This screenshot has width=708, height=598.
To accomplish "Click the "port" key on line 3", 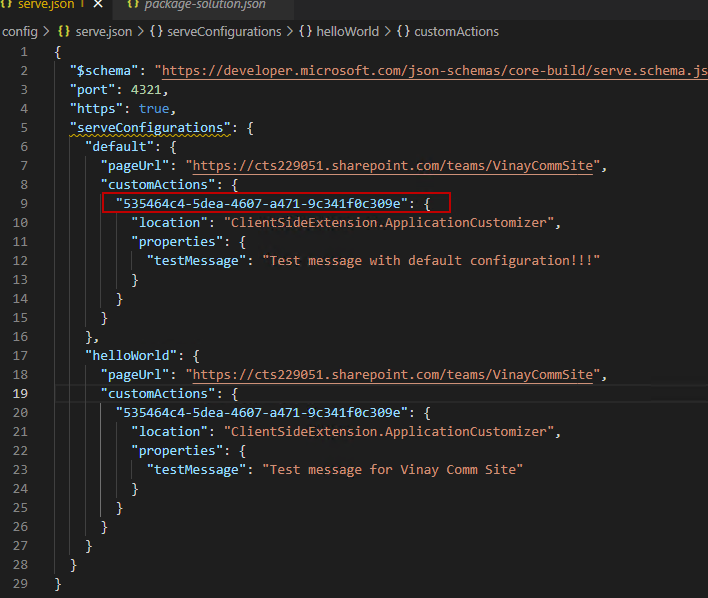I will click(93, 90).
